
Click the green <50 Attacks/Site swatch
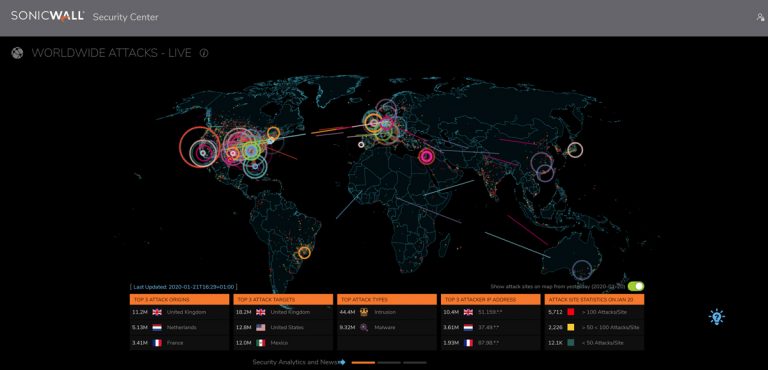point(570,343)
